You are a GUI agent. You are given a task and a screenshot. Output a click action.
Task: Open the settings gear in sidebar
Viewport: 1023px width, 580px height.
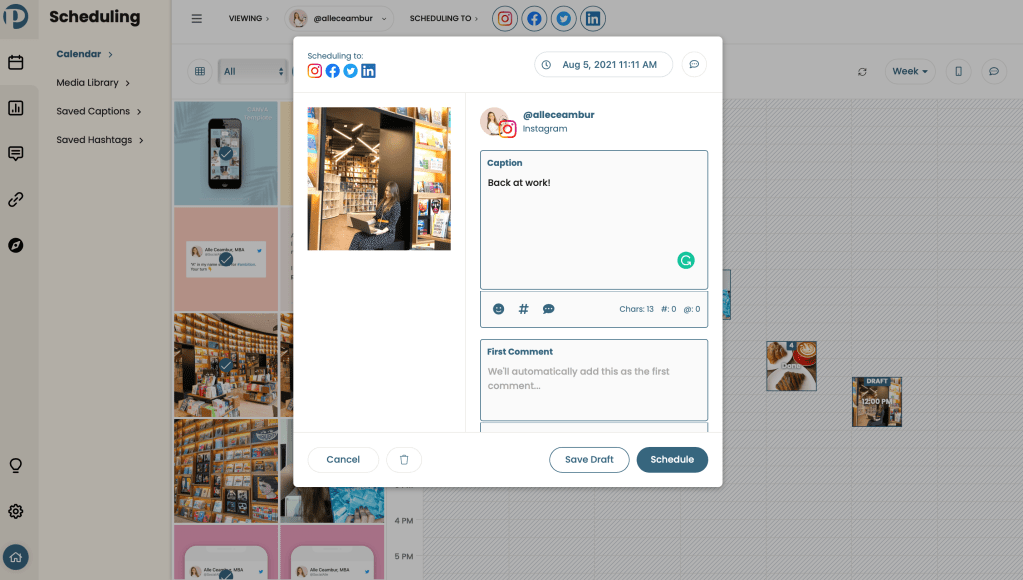coord(16,511)
